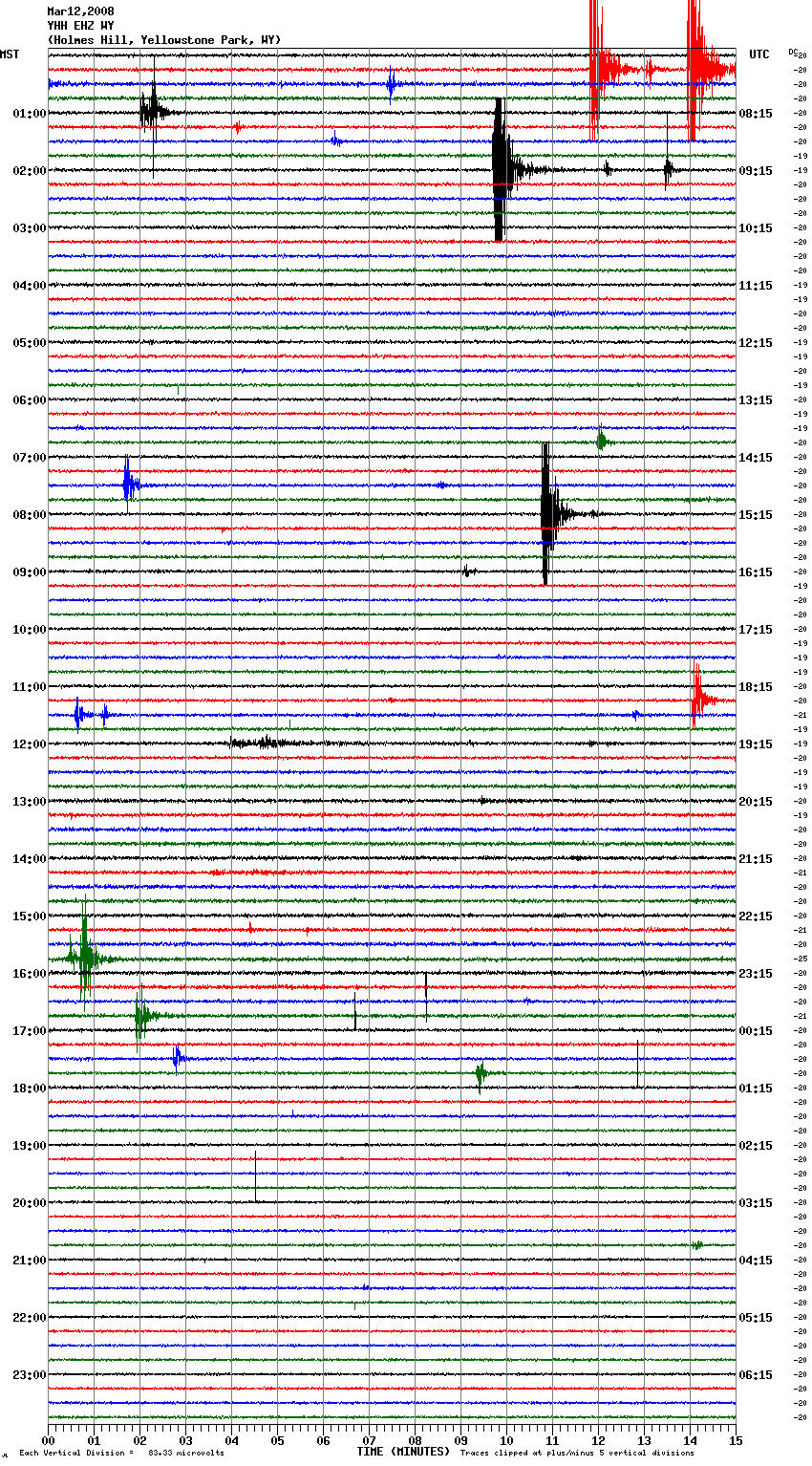Click the MST timezone label
This screenshot has height=1466, width=812.
10,54
